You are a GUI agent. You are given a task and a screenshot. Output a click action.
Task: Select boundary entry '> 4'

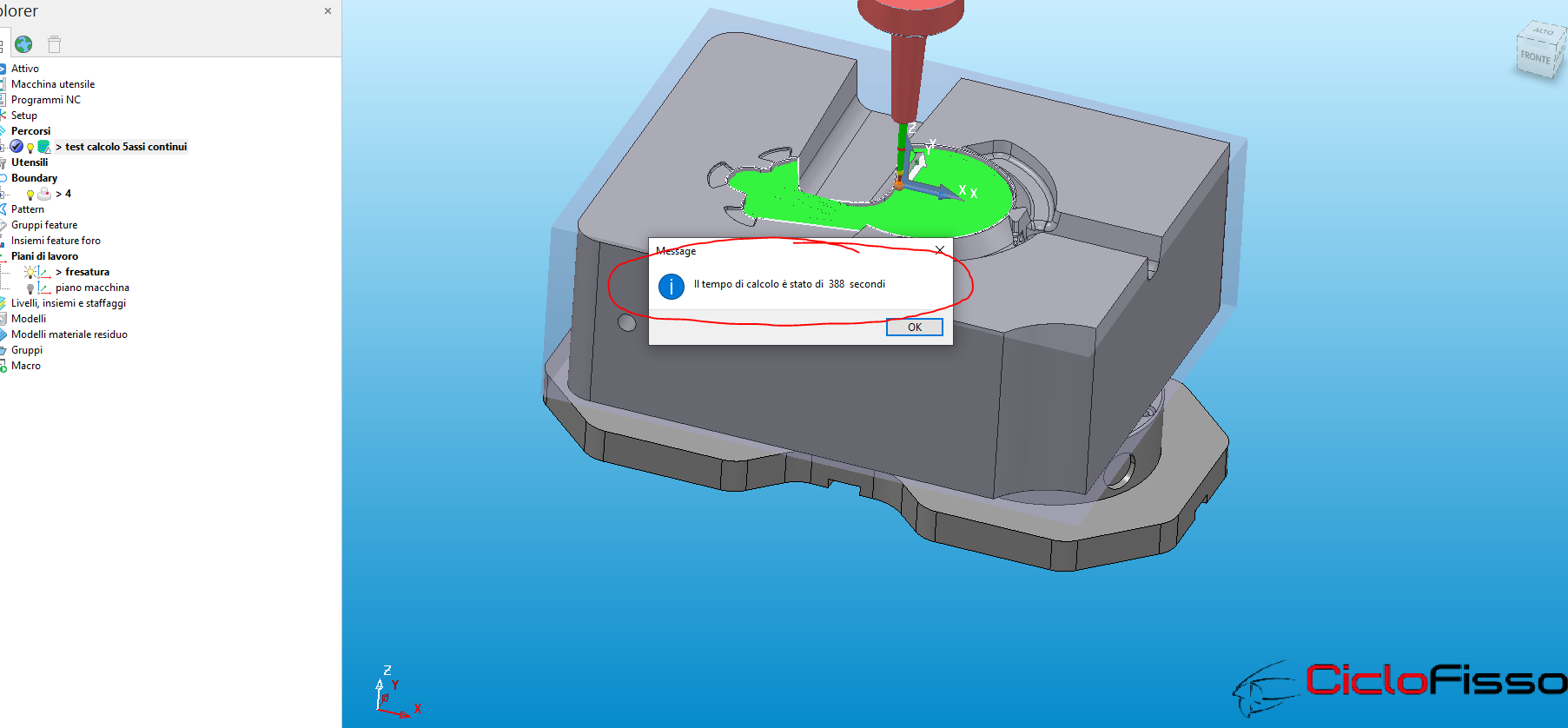pos(63,194)
